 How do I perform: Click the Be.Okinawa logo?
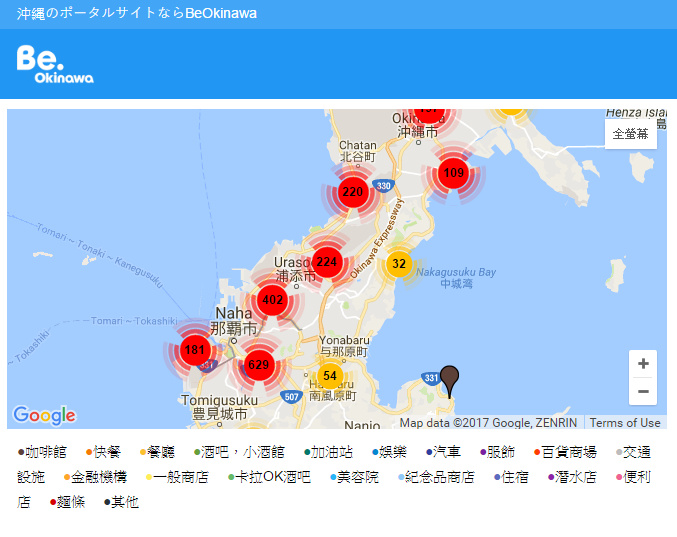55,64
